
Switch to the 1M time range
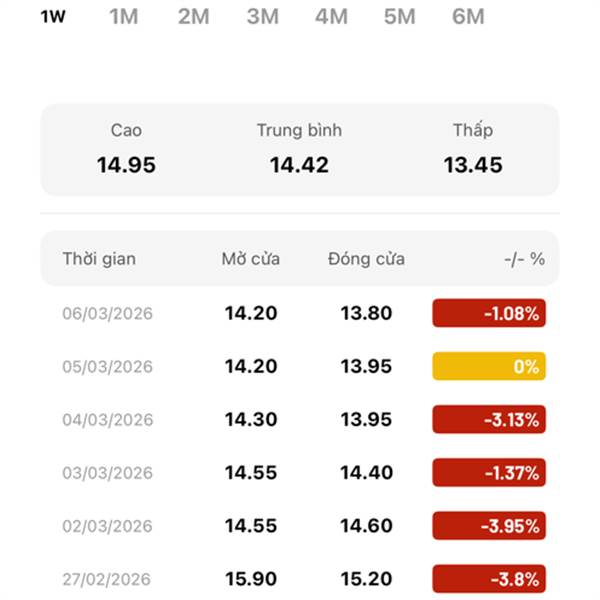123,16
